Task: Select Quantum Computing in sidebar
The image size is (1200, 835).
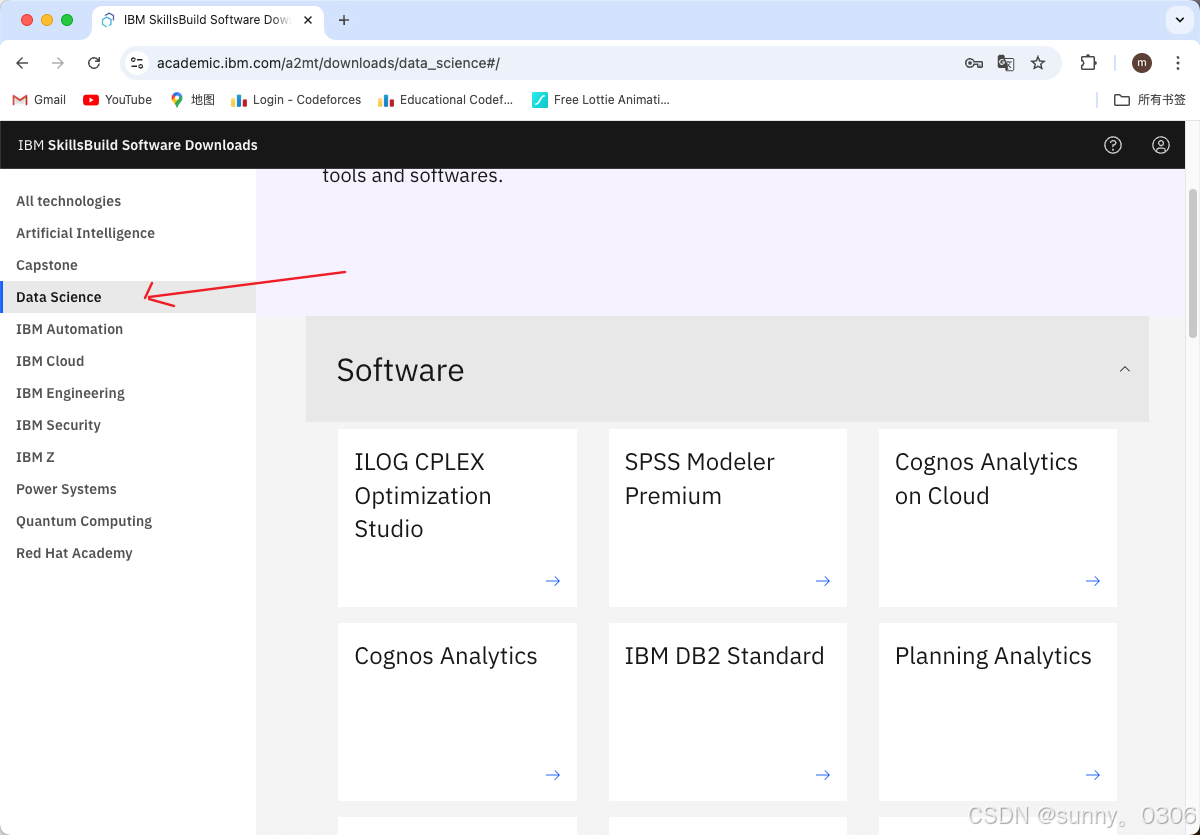Action: click(128, 521)
